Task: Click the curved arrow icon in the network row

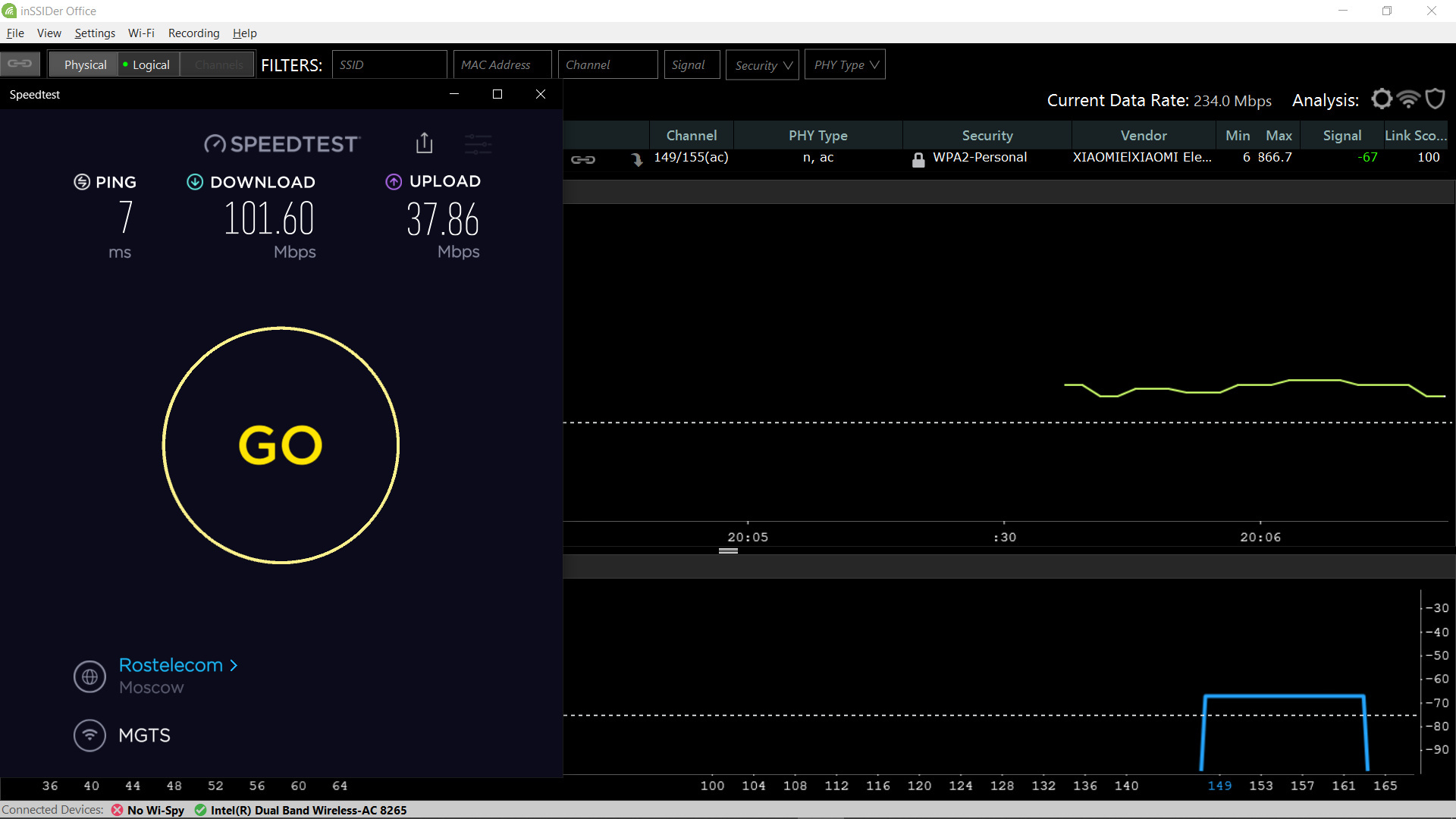Action: tap(637, 159)
